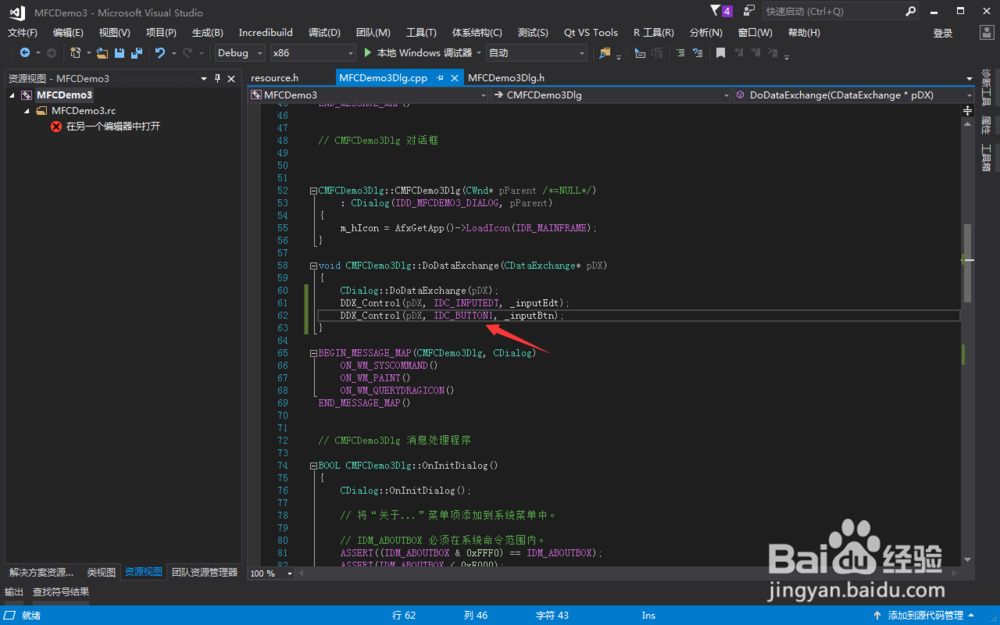Save the current file with the Save icon
1000x625 pixels.
point(119,53)
